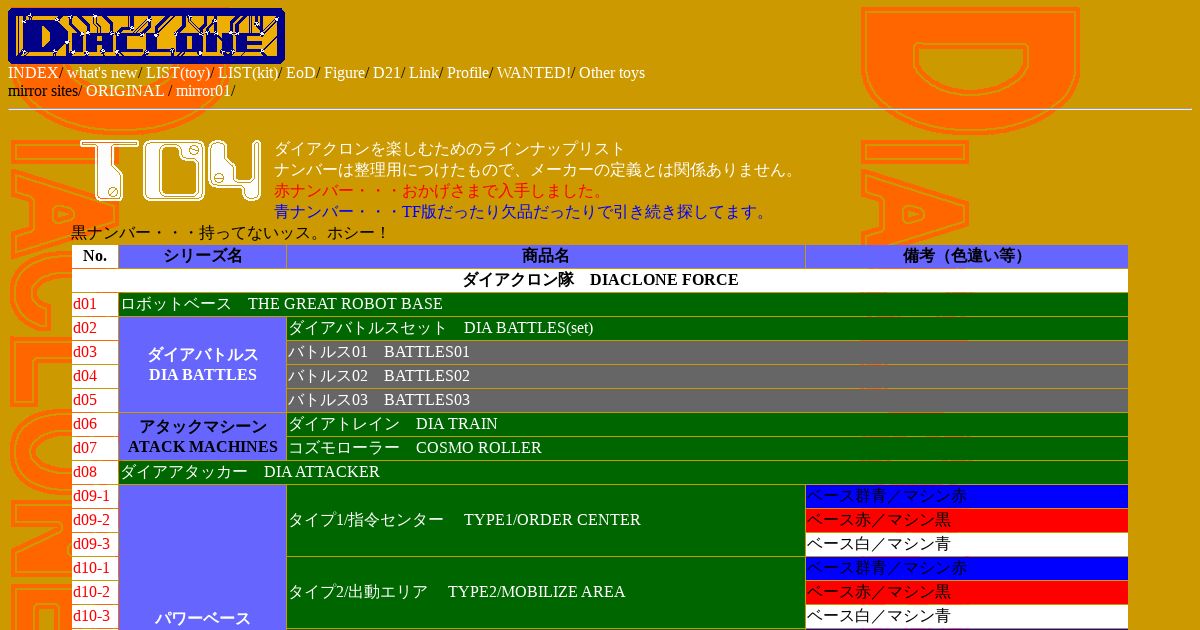Open the Profile link

coord(468,73)
